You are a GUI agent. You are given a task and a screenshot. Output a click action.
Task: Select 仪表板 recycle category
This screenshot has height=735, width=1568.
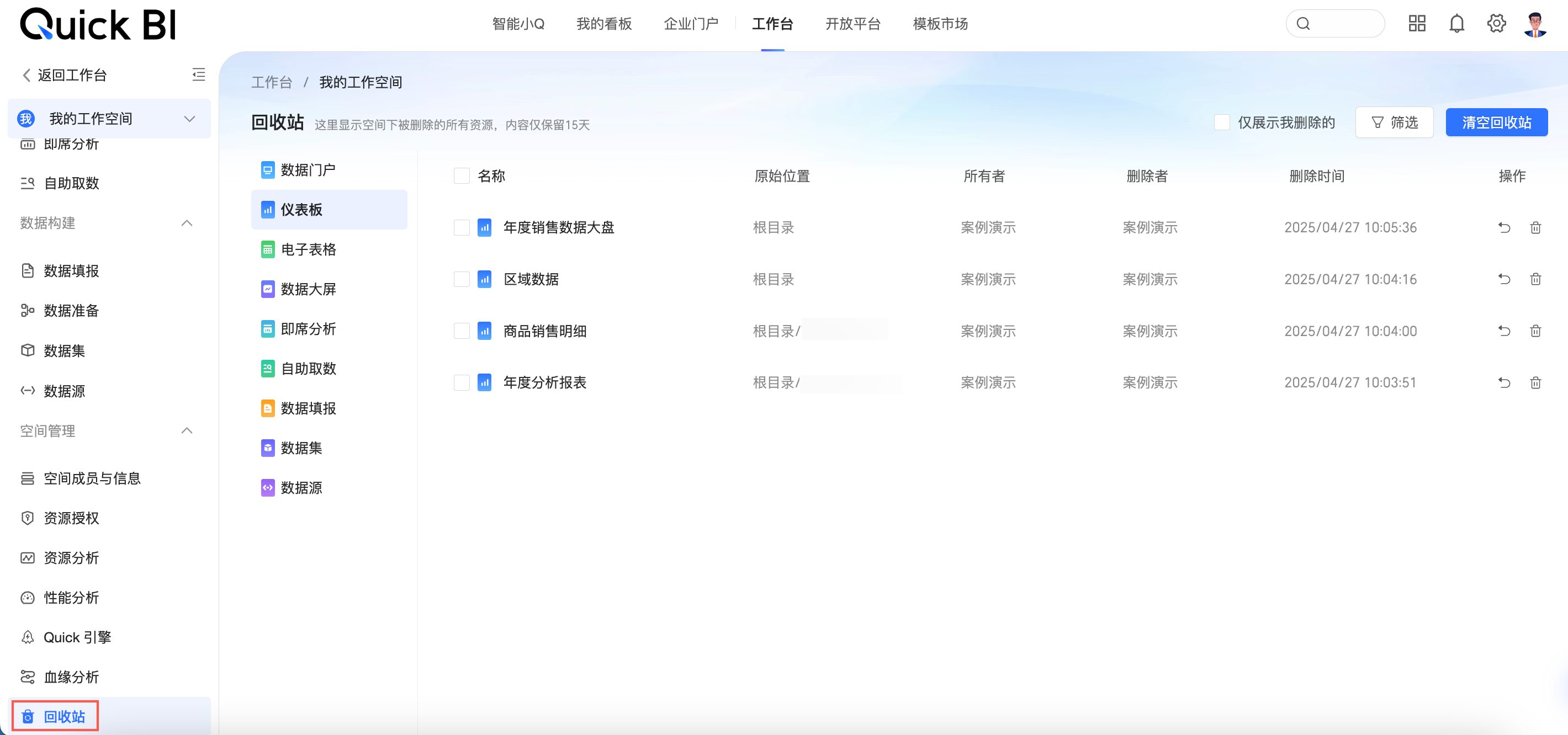click(329, 210)
